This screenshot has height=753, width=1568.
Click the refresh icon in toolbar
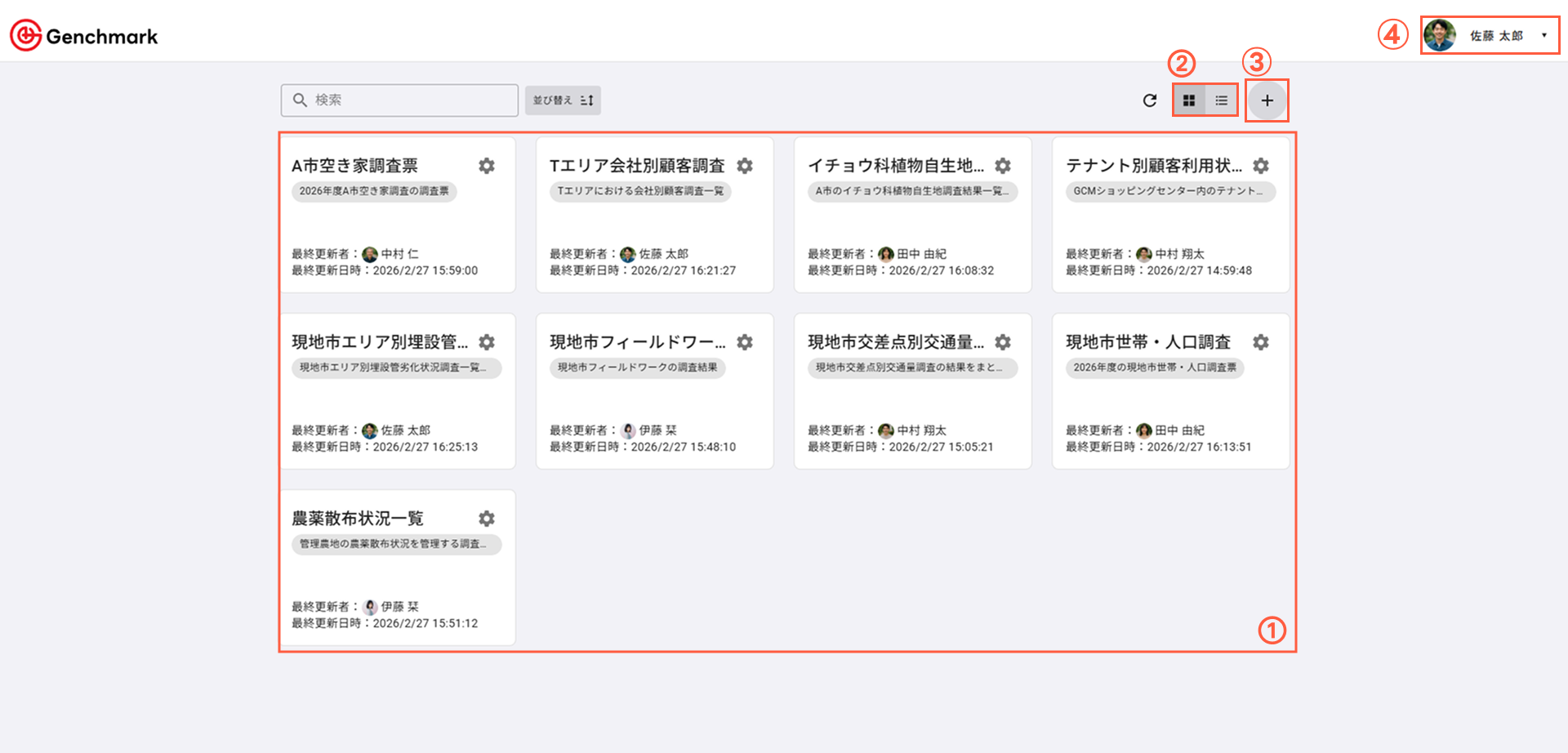[x=1150, y=100]
